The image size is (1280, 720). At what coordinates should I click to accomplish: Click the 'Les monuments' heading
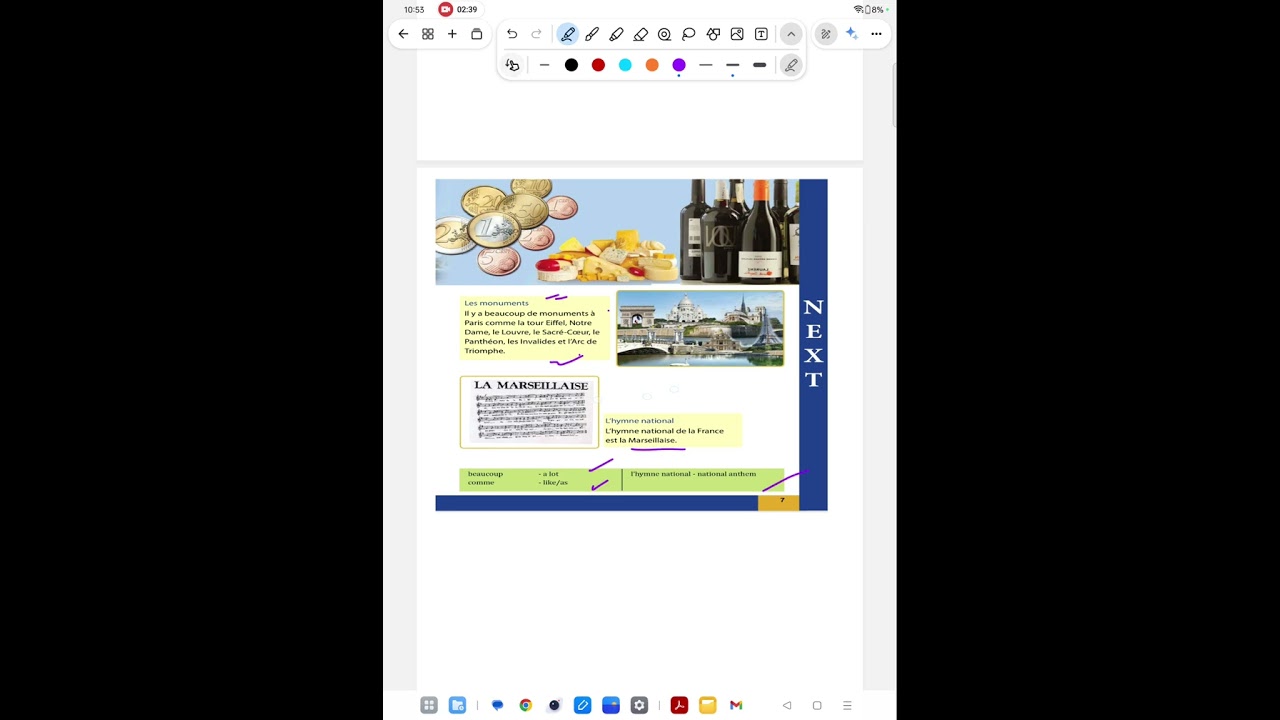496,303
